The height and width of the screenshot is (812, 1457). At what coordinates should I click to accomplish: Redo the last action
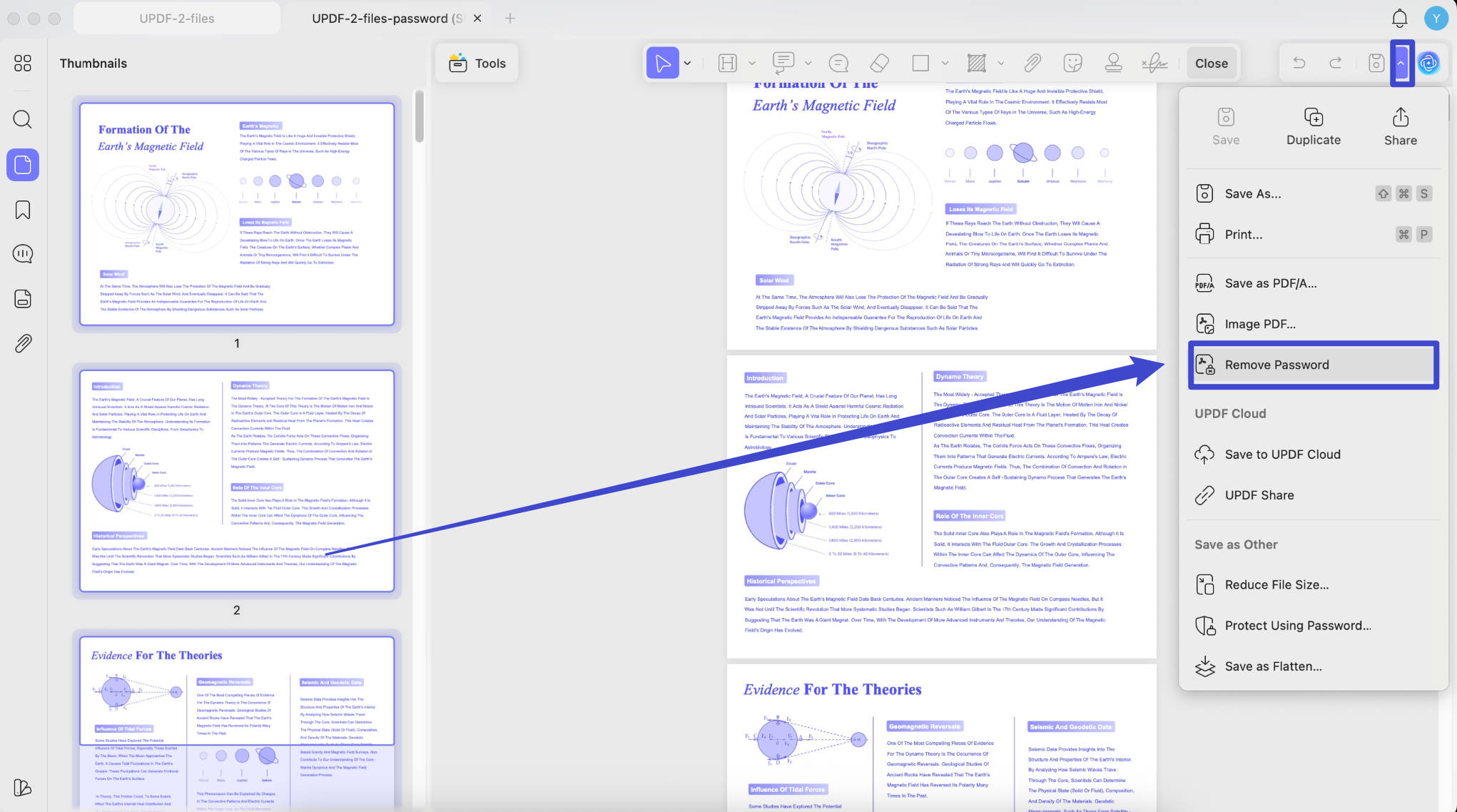pos(1336,63)
